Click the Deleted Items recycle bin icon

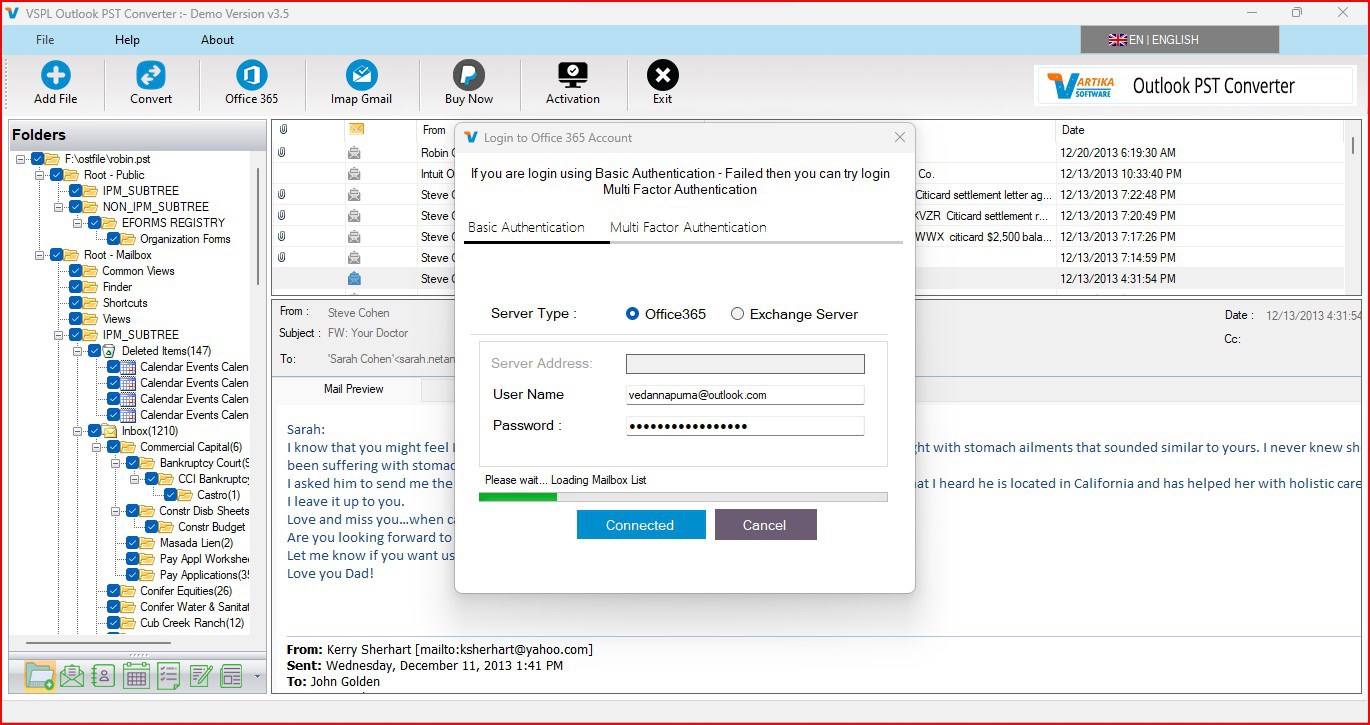coord(110,351)
